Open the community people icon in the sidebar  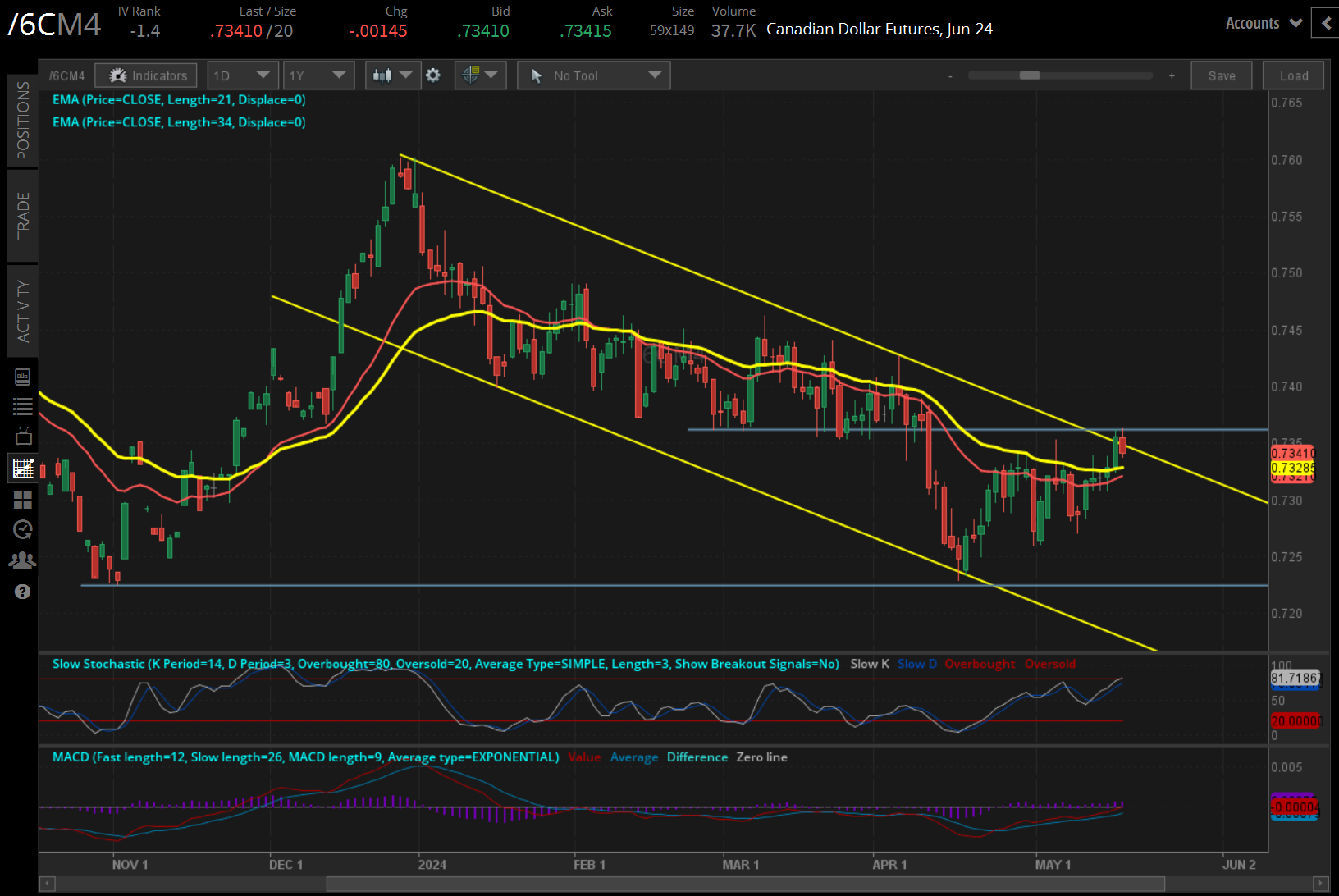coord(23,560)
